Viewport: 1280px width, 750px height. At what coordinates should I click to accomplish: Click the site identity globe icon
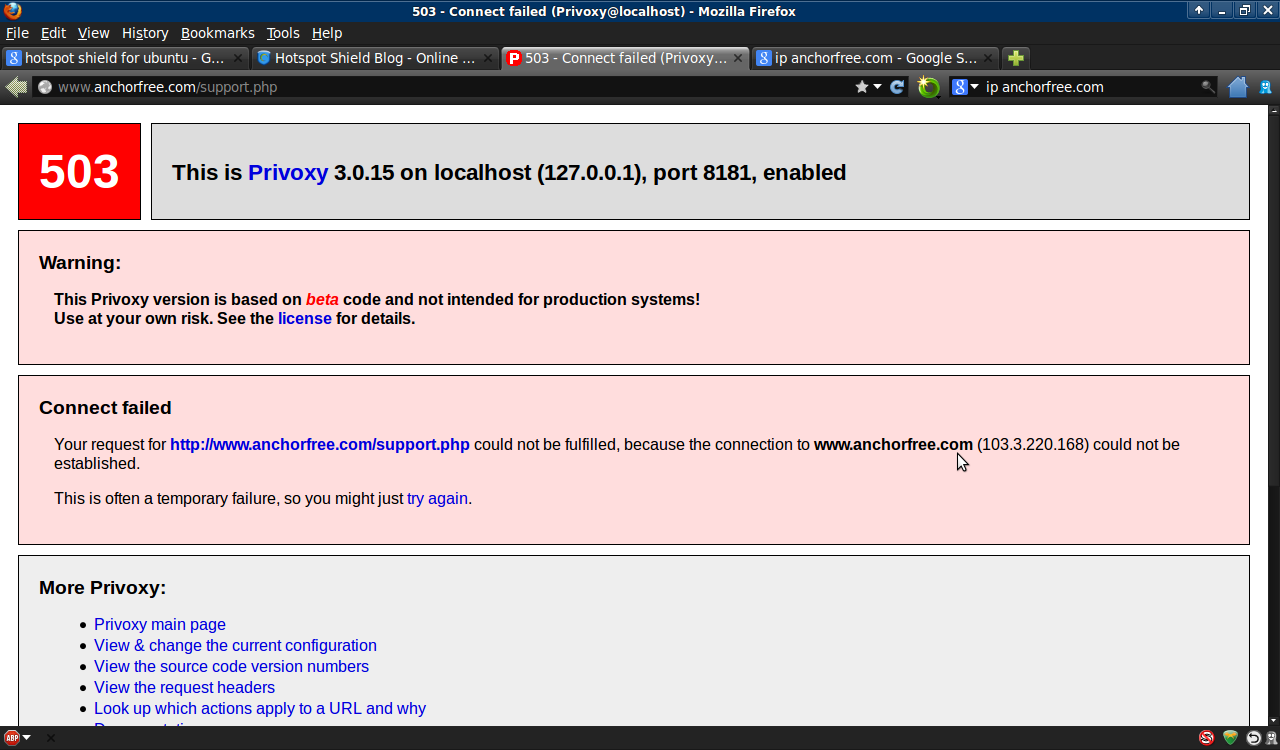[45, 87]
